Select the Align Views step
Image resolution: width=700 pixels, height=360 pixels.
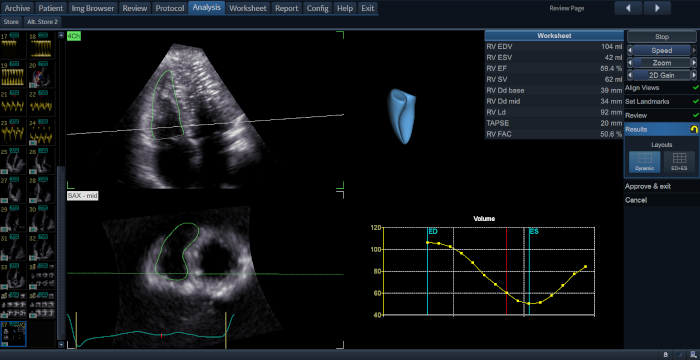coord(662,88)
